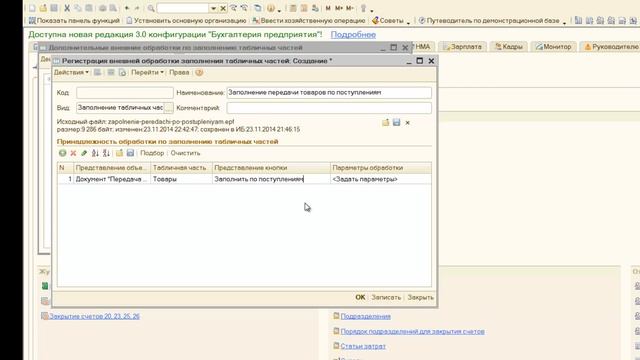Switch to the Кадры tab
The width and height of the screenshot is (640, 360).
(509, 47)
